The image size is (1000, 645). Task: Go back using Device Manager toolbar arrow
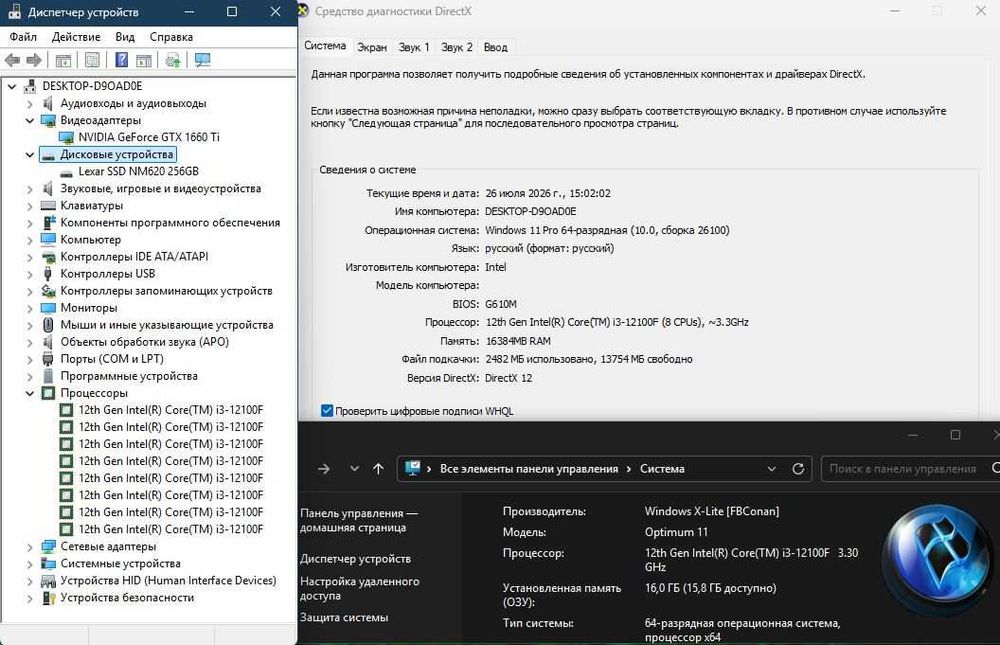click(12, 60)
